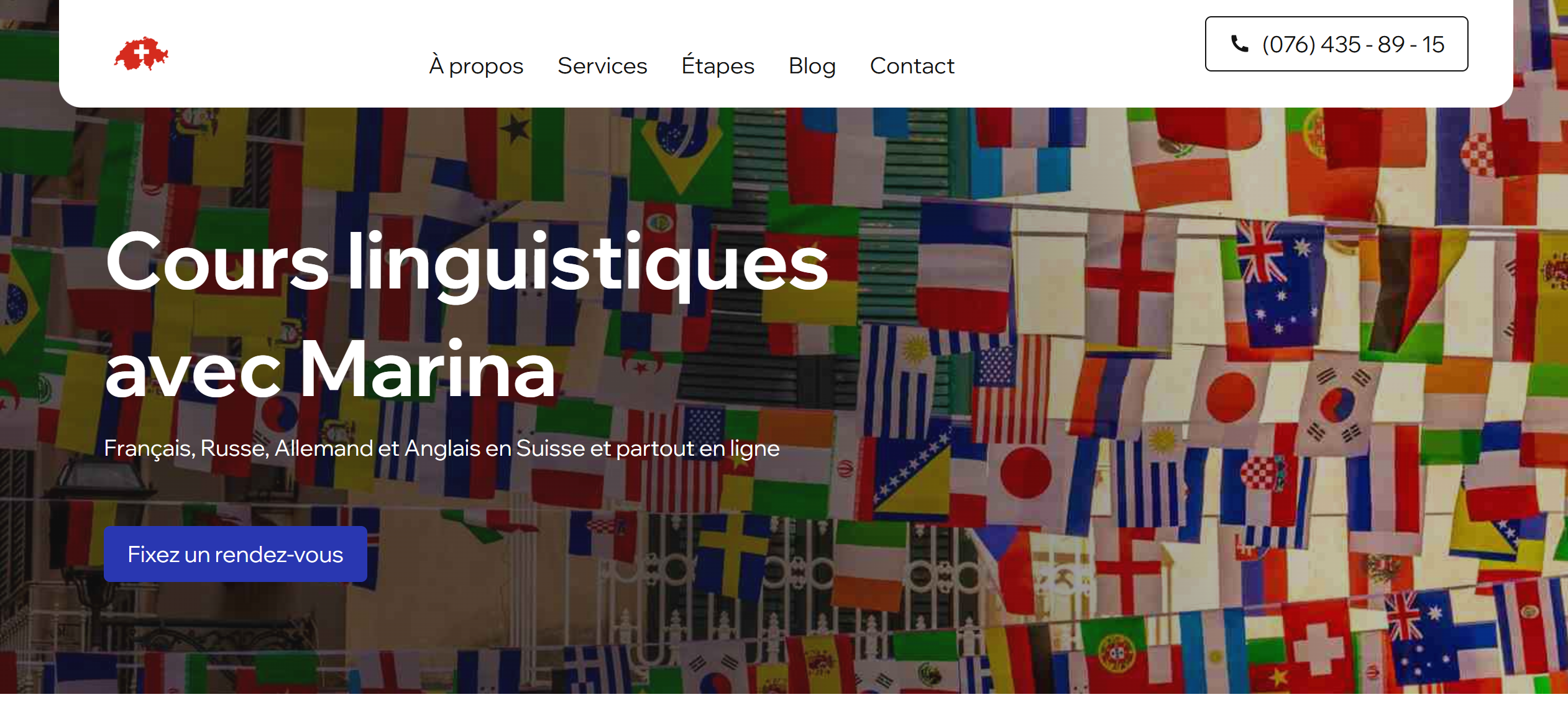Select the Français, Russe, Allemand subtitle text
Viewport: 1568px width, 720px height.
(x=441, y=448)
